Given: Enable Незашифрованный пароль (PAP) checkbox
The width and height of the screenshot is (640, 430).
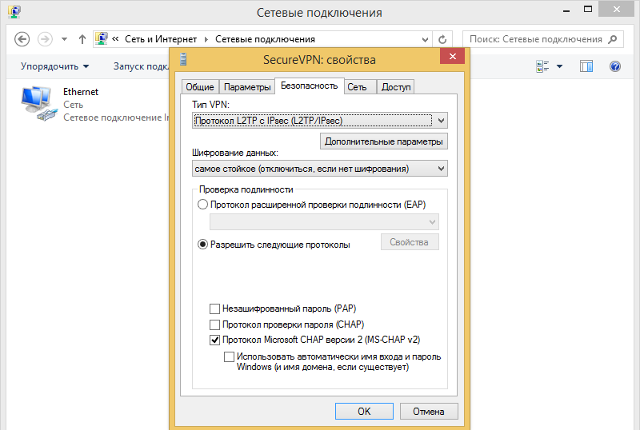Looking at the screenshot, I should (x=215, y=309).
